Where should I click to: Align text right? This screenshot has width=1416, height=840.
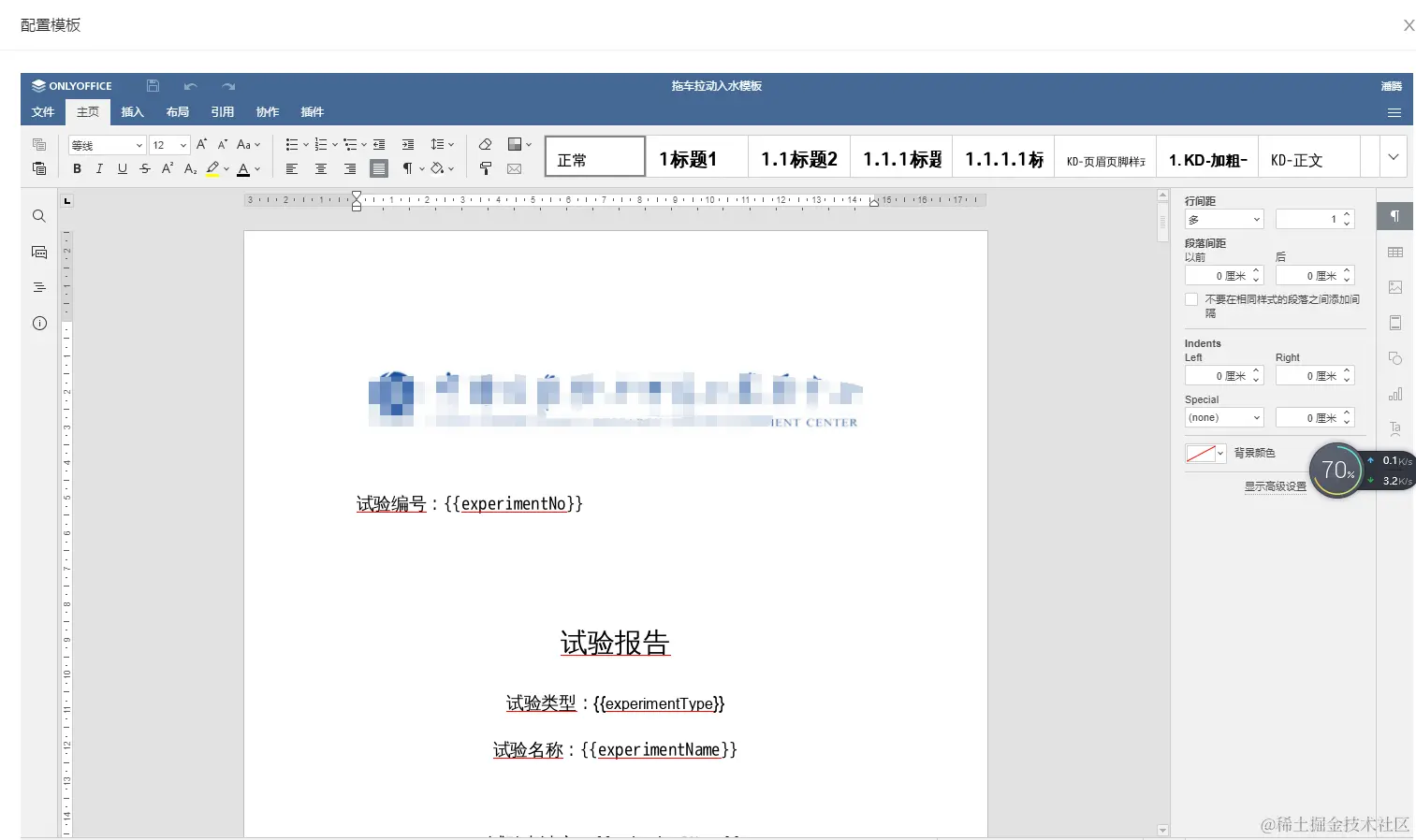point(350,169)
